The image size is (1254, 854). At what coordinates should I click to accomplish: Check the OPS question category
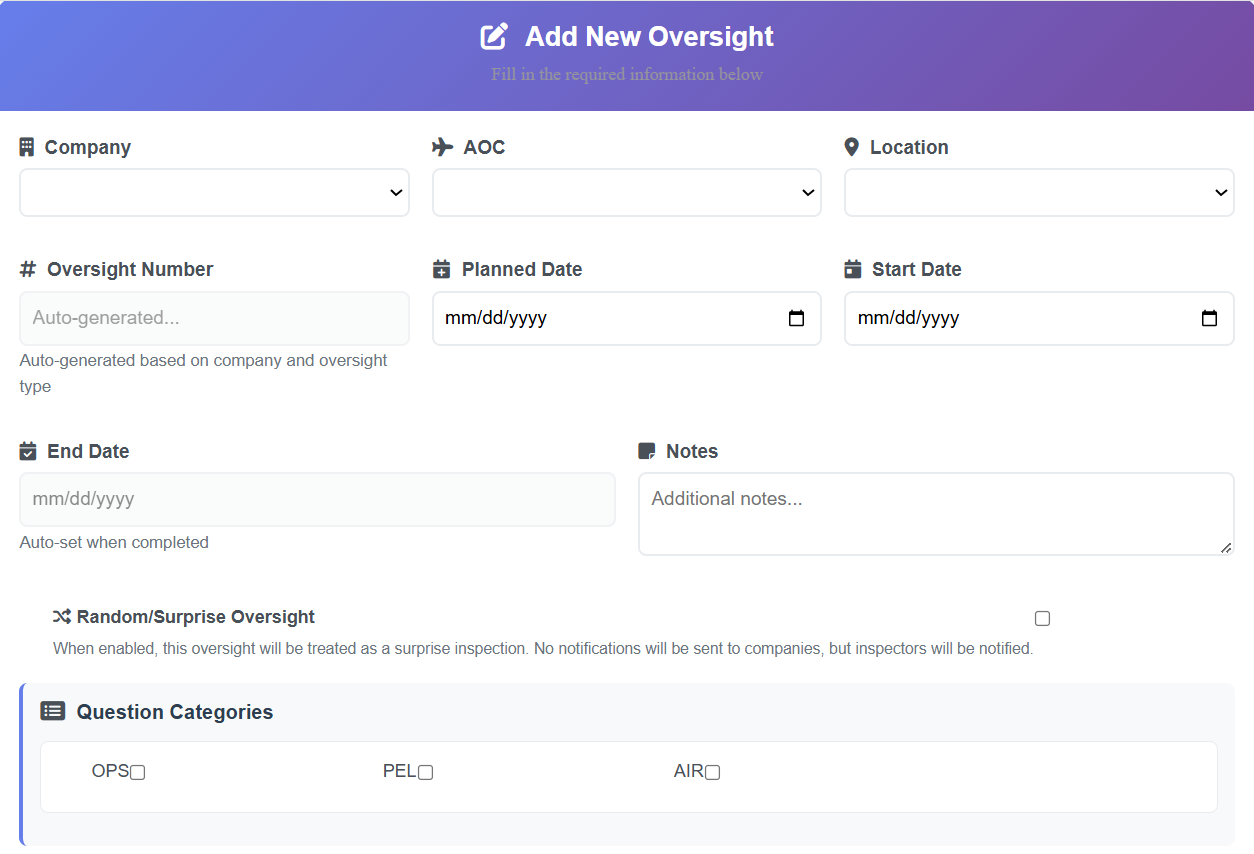[138, 772]
